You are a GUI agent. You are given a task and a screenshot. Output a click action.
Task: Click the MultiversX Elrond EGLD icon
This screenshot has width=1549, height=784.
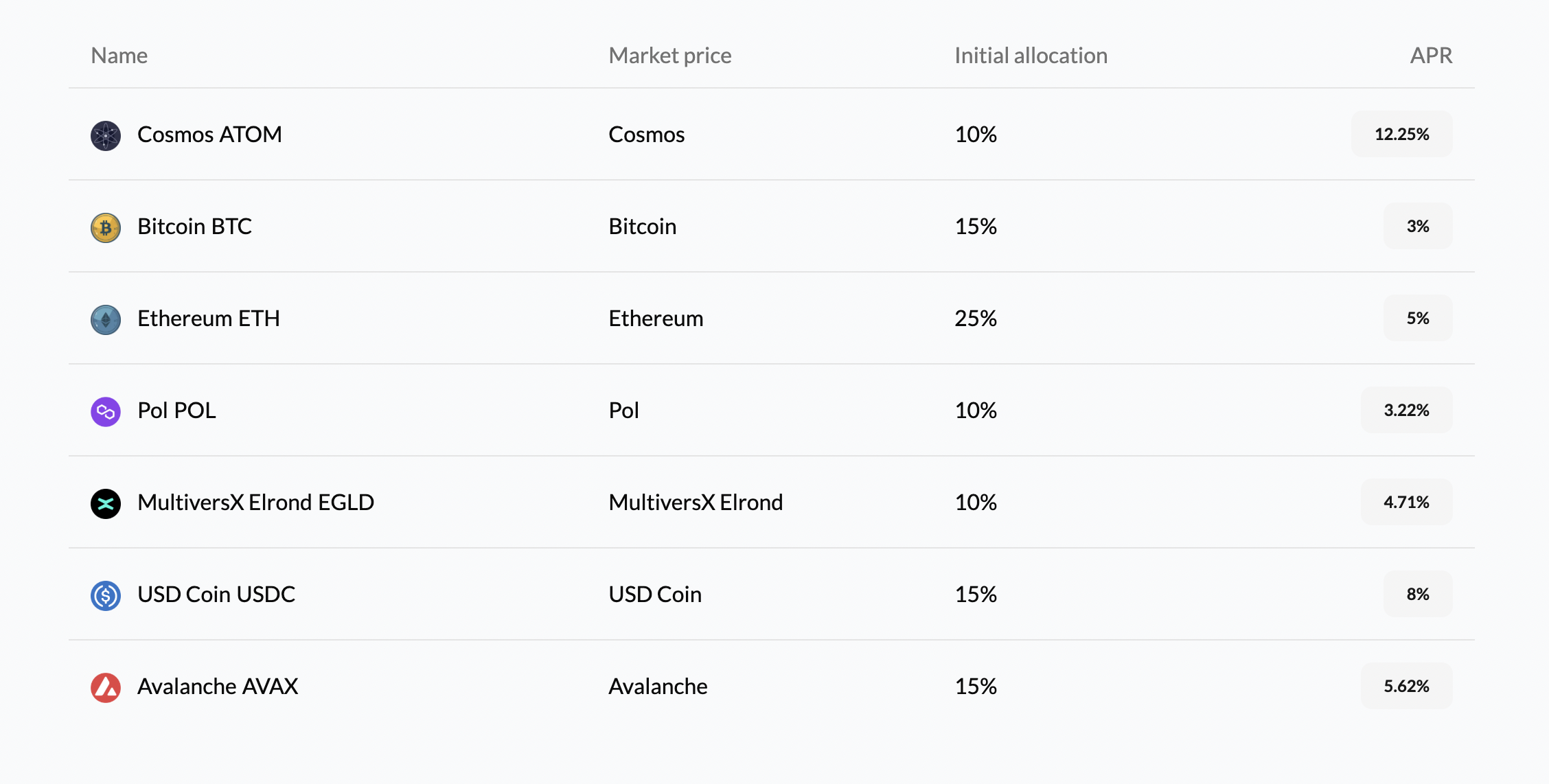[x=106, y=503]
